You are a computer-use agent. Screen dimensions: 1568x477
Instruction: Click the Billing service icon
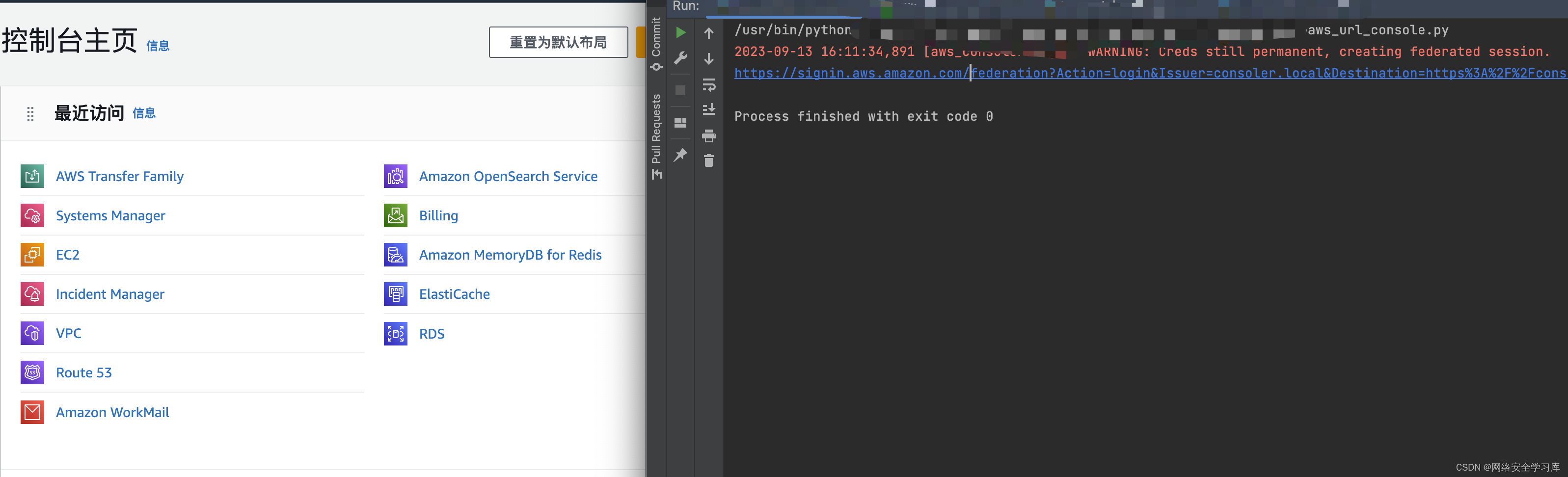396,215
